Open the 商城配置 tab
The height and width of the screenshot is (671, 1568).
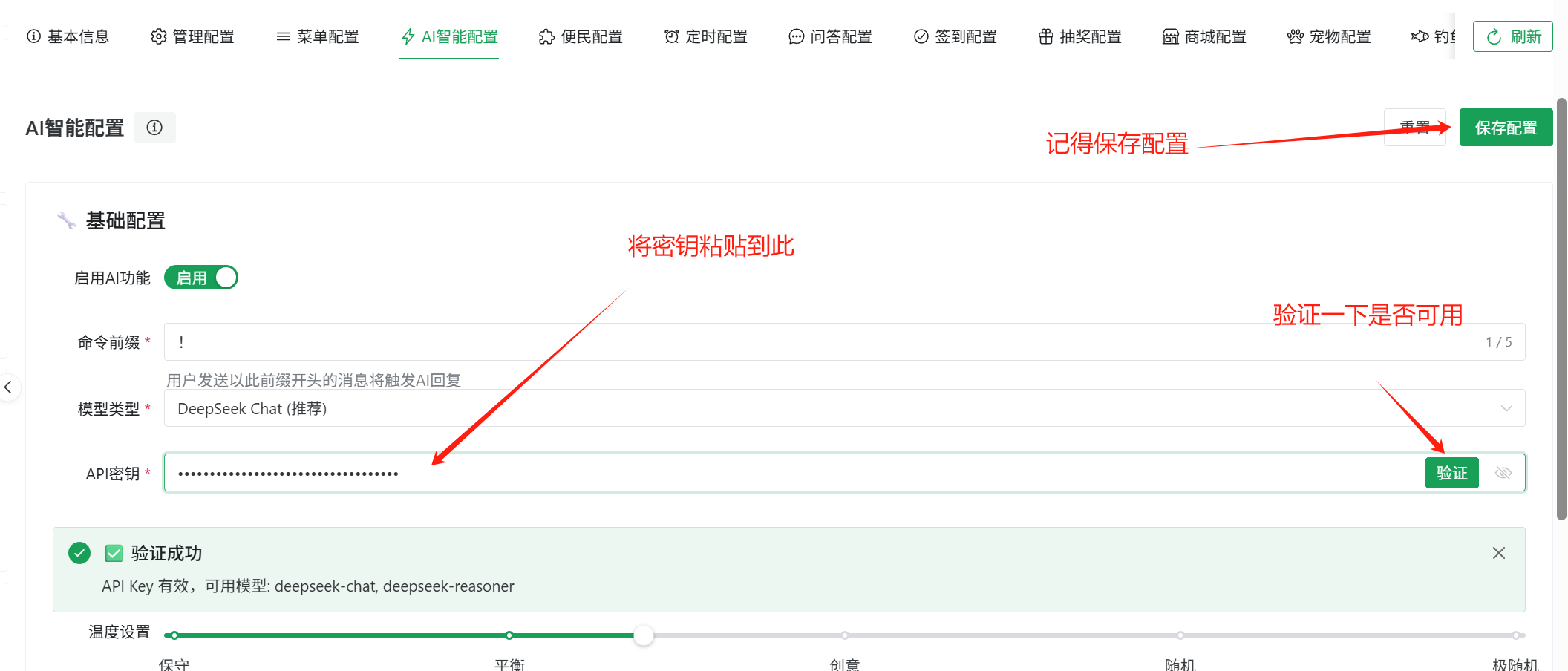click(x=1204, y=36)
